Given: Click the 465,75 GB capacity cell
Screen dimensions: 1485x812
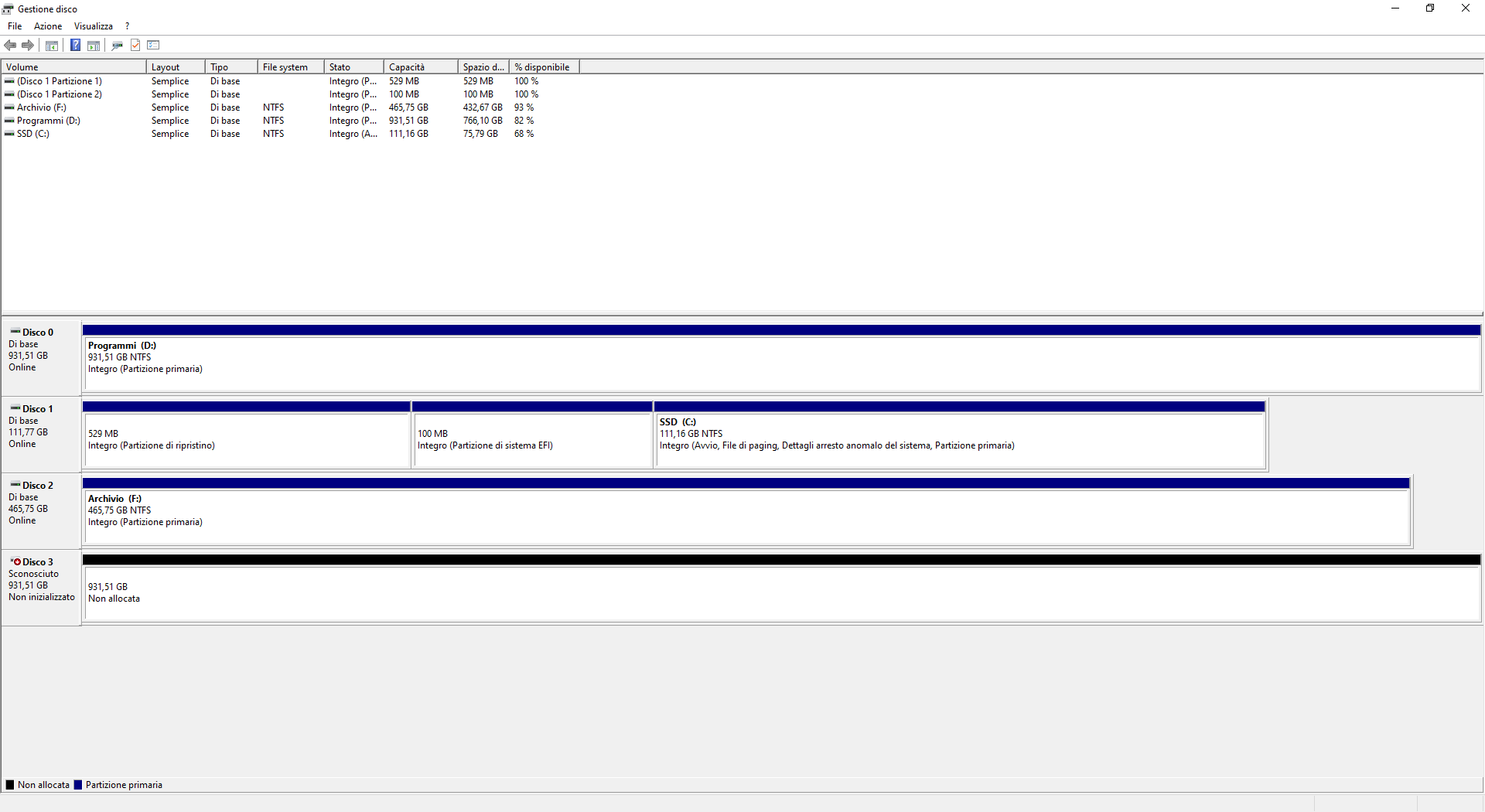Looking at the screenshot, I should 408,107.
